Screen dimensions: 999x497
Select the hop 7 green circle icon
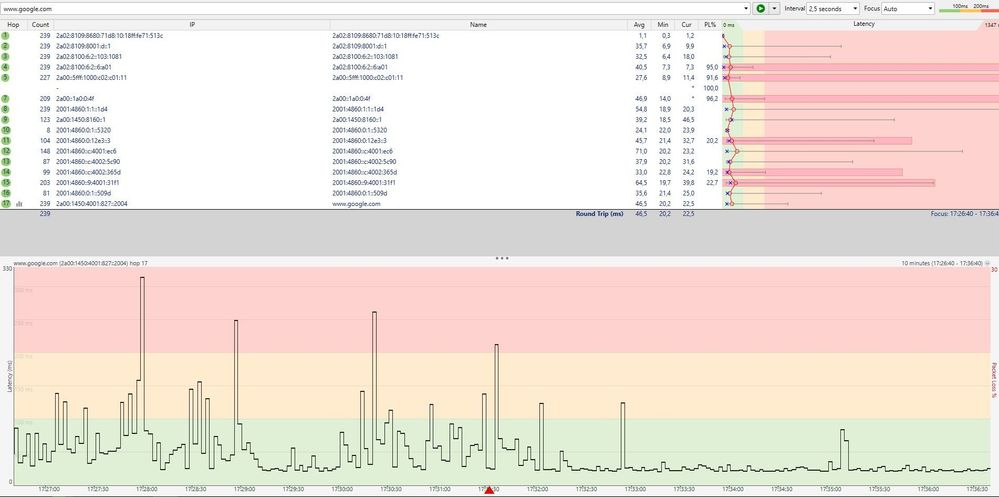(x=6, y=99)
